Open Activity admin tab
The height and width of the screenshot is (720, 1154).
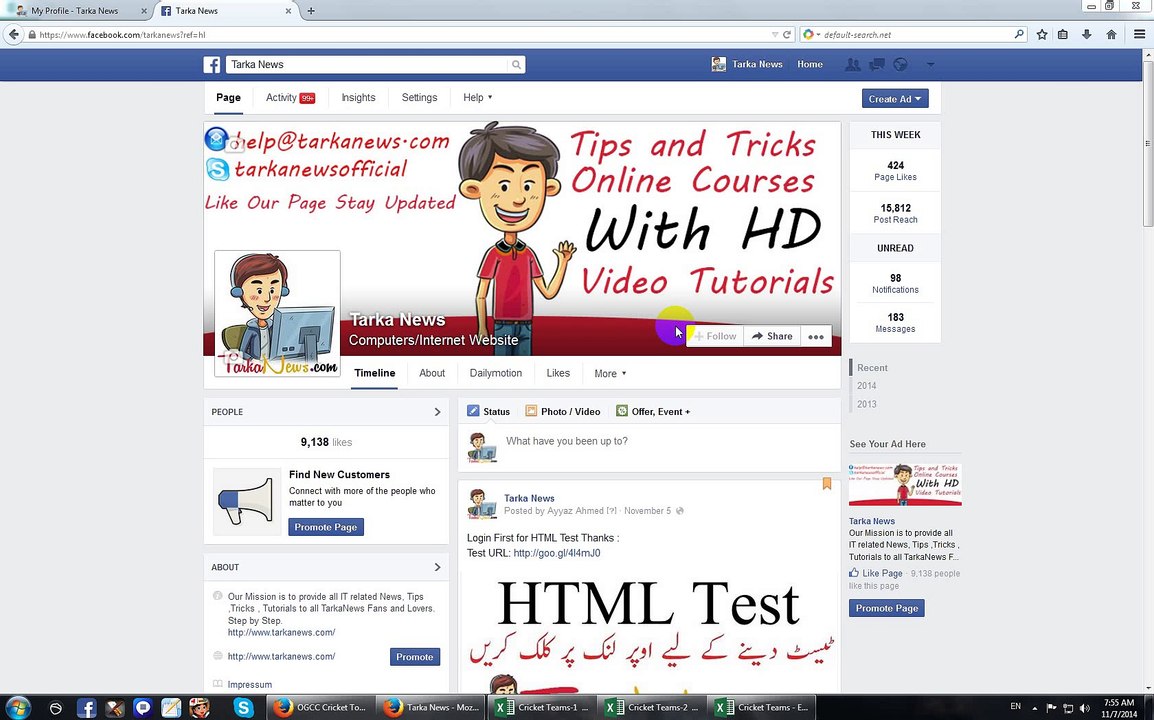pyautogui.click(x=290, y=97)
